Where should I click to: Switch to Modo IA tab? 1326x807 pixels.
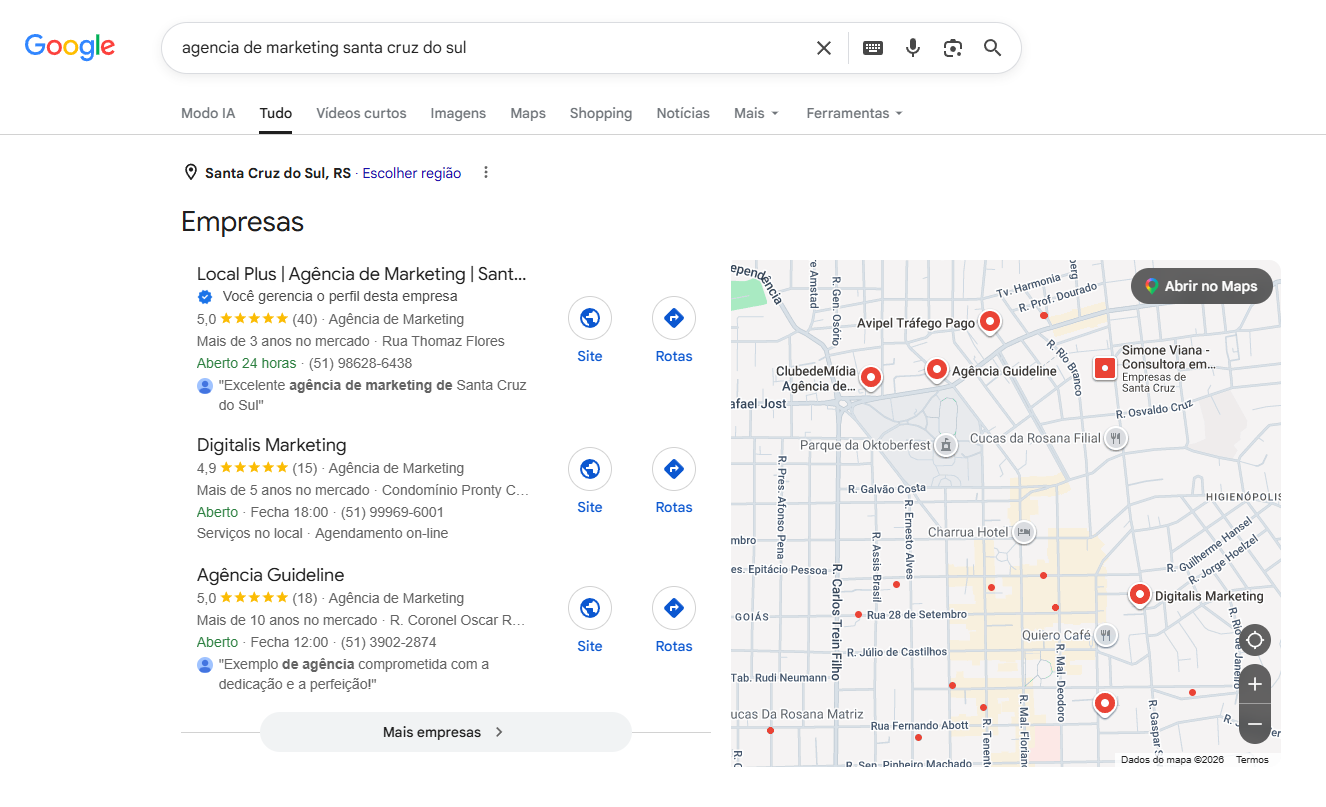(208, 113)
